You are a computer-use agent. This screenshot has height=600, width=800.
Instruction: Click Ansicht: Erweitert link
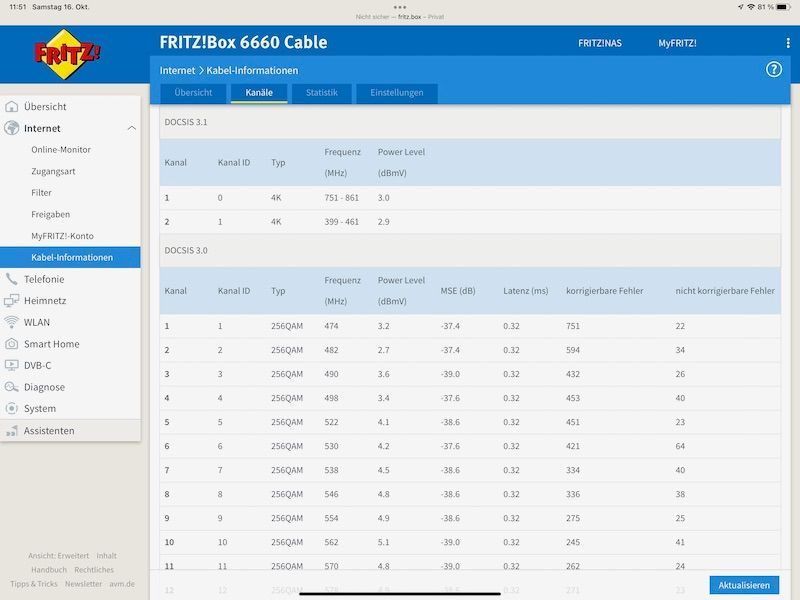[58, 556]
